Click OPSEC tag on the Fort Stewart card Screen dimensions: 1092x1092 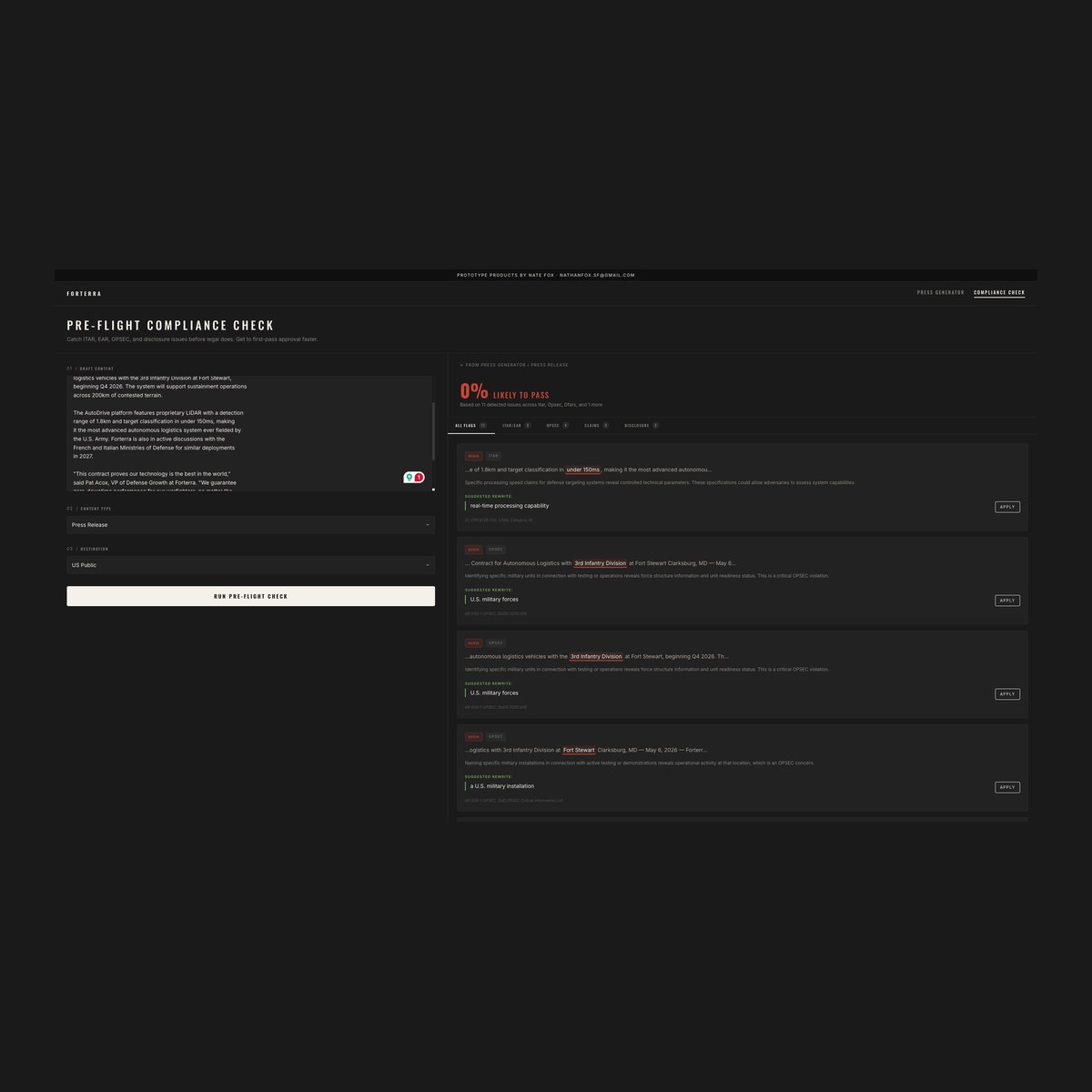click(495, 736)
